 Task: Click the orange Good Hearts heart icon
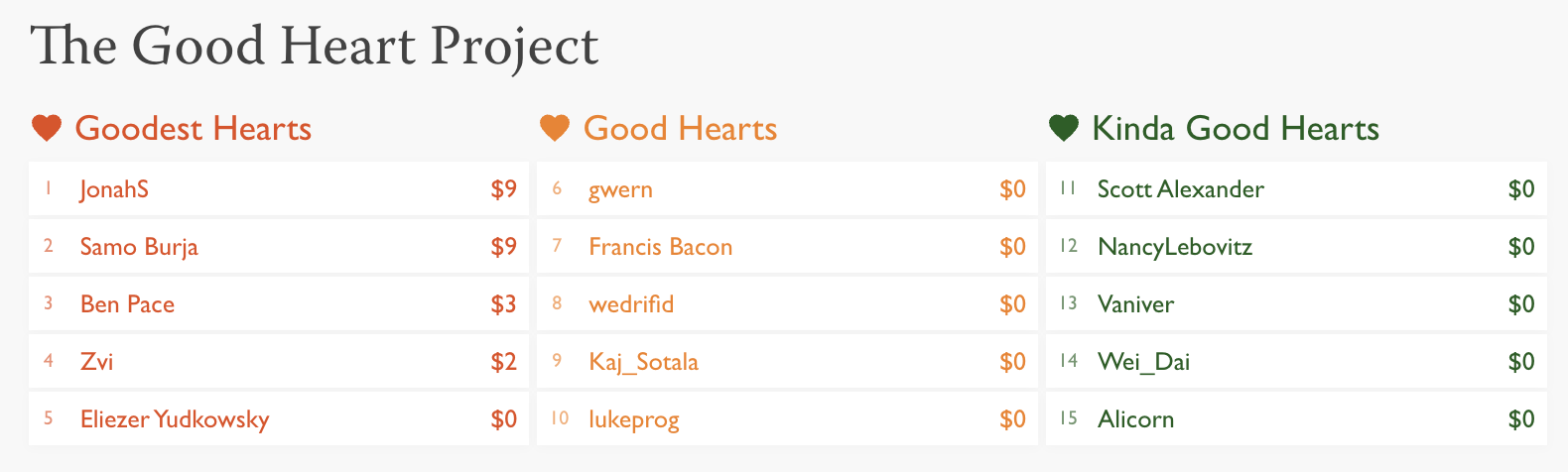click(555, 128)
